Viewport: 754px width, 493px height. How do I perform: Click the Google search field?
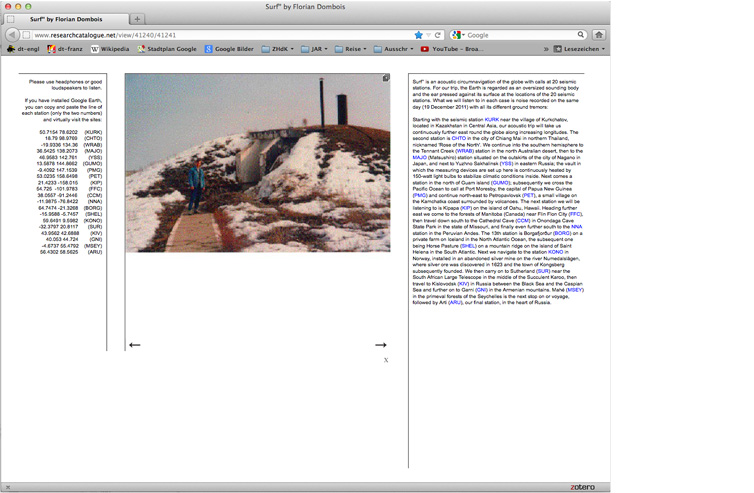521,35
